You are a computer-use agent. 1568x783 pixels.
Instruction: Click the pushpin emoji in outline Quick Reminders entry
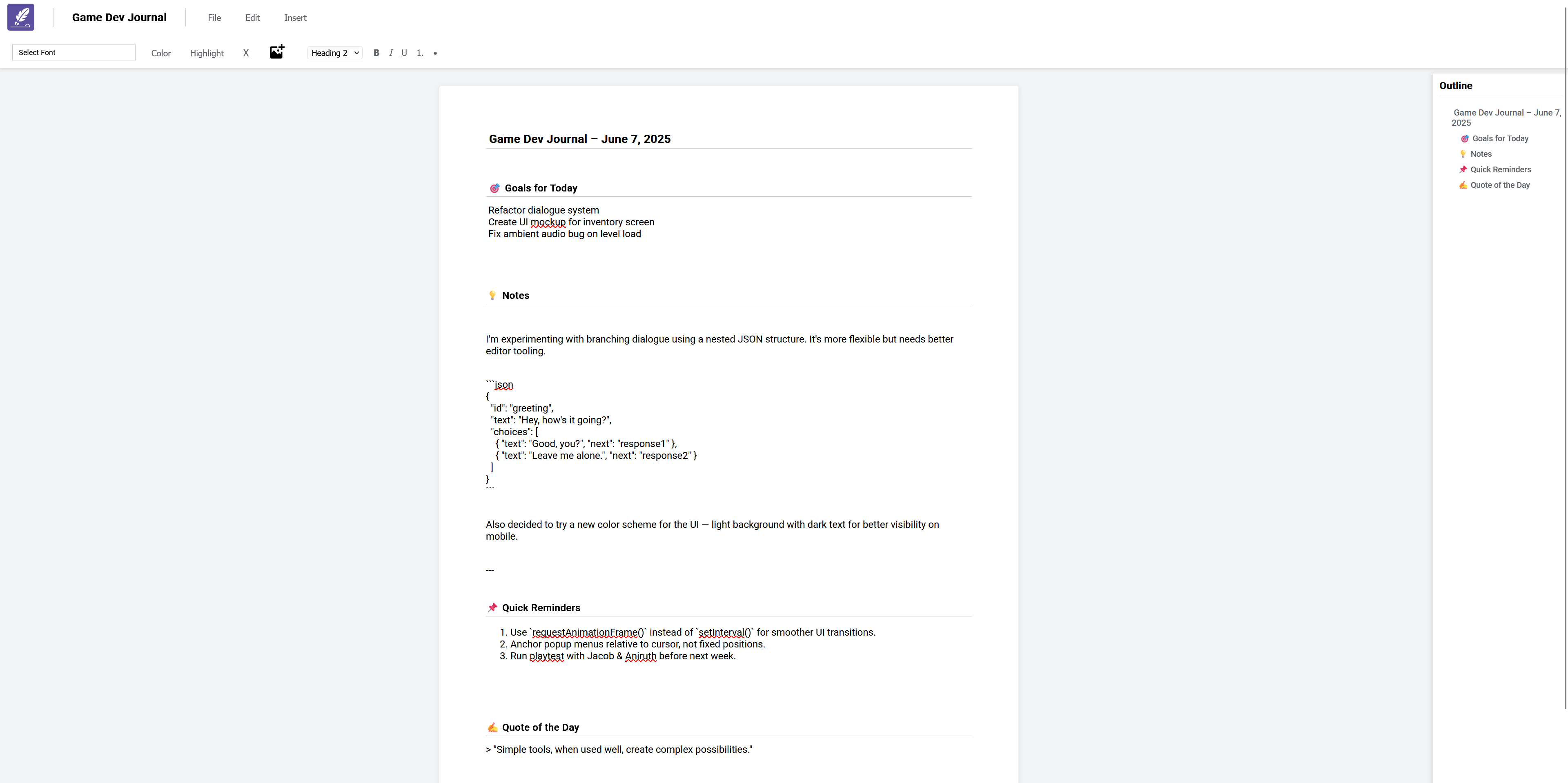coord(1463,170)
